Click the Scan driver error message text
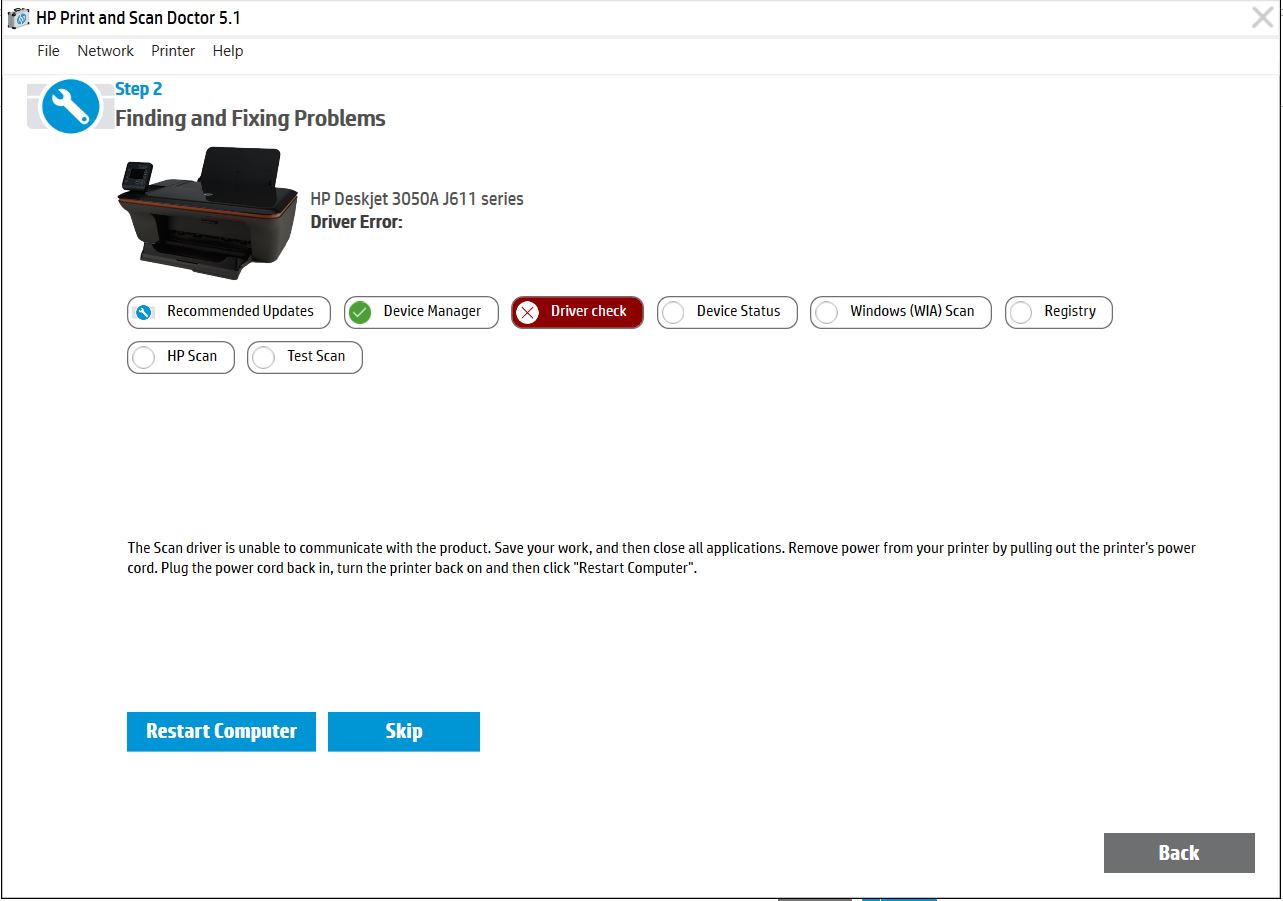The height and width of the screenshot is (901, 1283). (x=661, y=559)
